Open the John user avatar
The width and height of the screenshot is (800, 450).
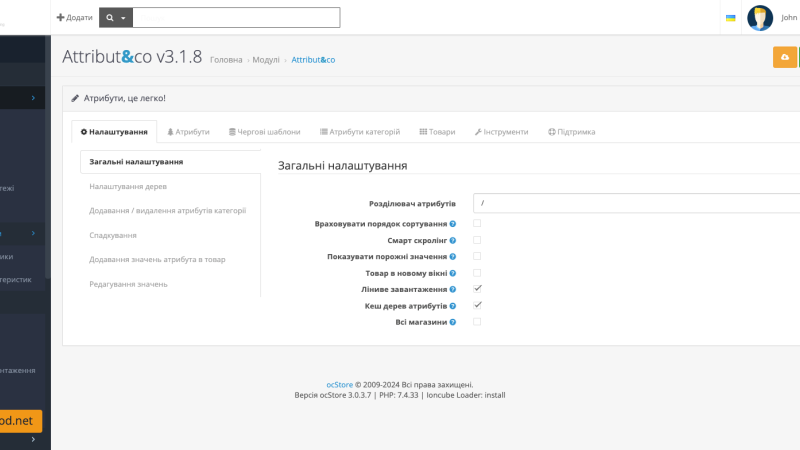(760, 18)
